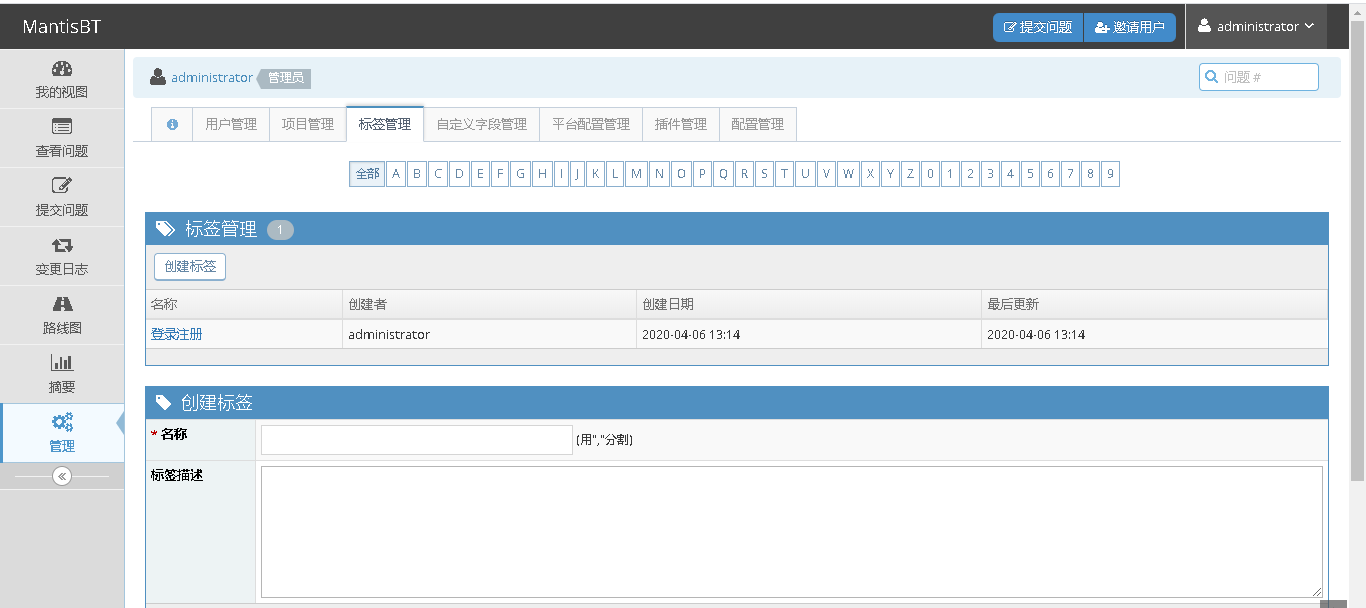1366x608 pixels.
Task: Collapse the left sidebar with the chevron
Action: (x=63, y=476)
